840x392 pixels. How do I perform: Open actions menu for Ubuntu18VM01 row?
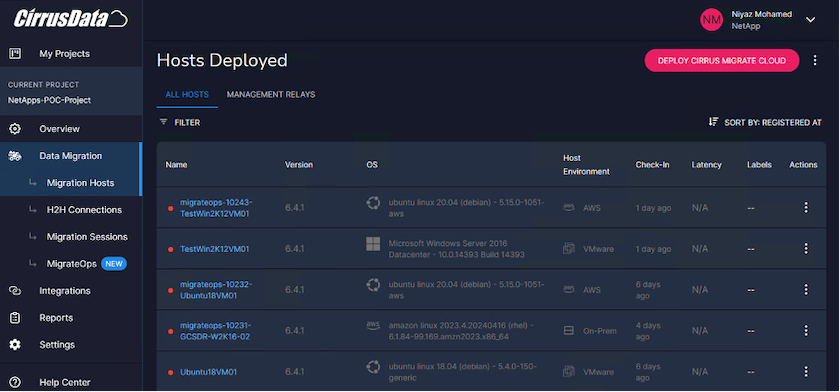[x=806, y=372]
